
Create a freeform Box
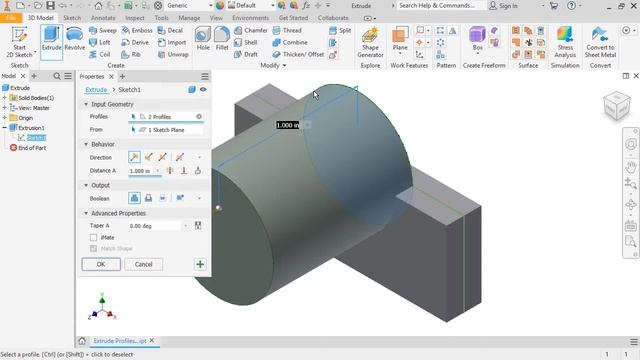pos(477,40)
